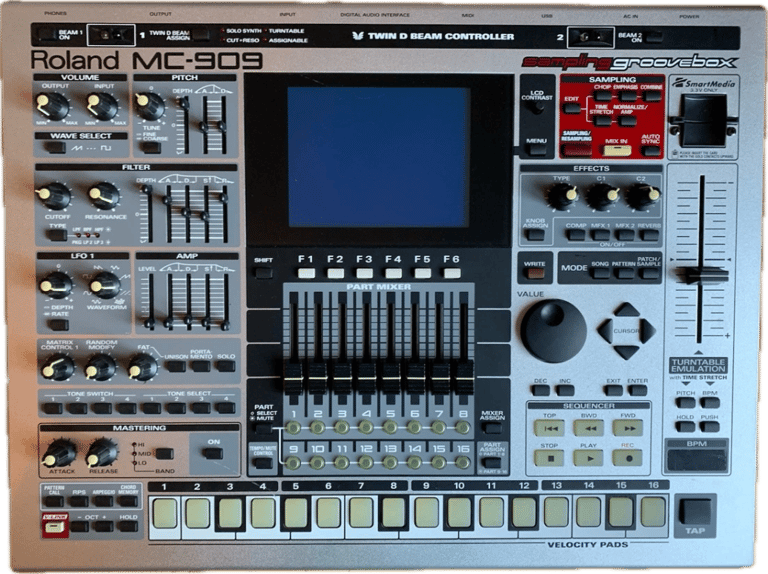The width and height of the screenshot is (768, 574).
Task: Jump to start with TOP button
Action: pyautogui.click(x=549, y=428)
